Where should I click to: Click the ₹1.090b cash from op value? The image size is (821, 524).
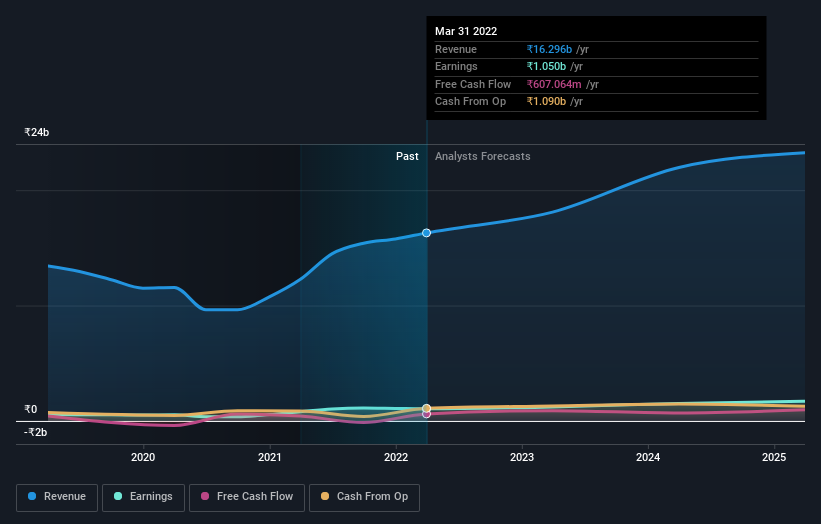(546, 102)
